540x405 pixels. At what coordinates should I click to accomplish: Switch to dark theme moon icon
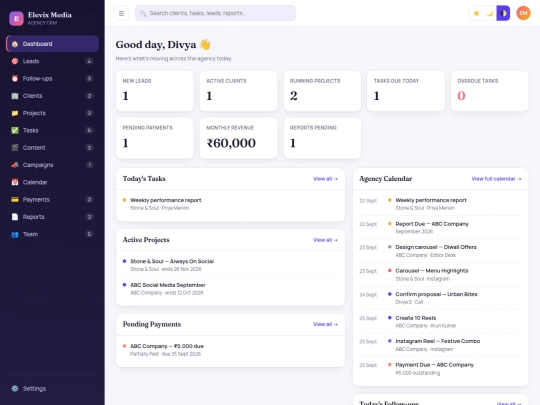coord(490,13)
